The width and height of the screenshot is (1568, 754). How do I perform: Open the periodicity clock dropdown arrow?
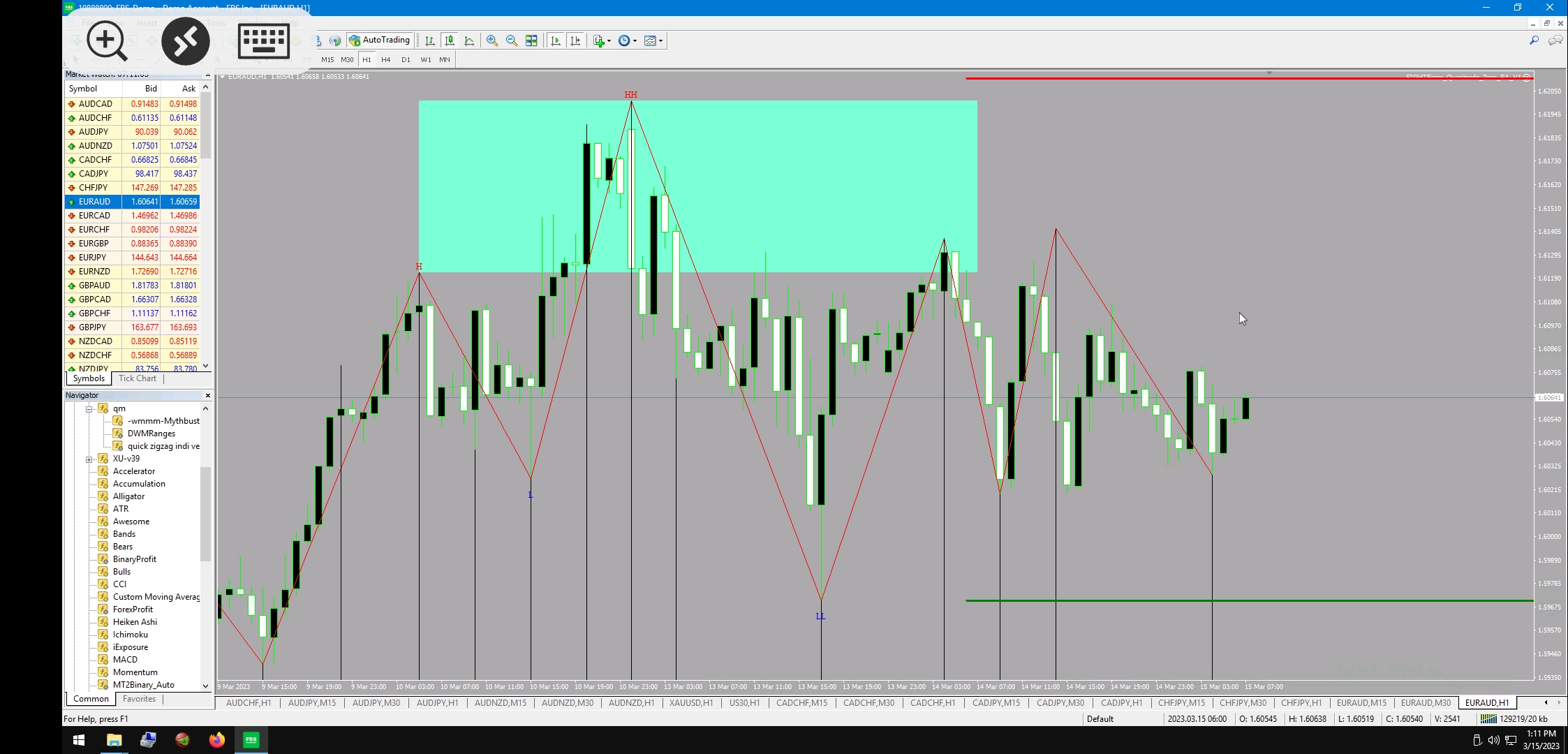(635, 41)
